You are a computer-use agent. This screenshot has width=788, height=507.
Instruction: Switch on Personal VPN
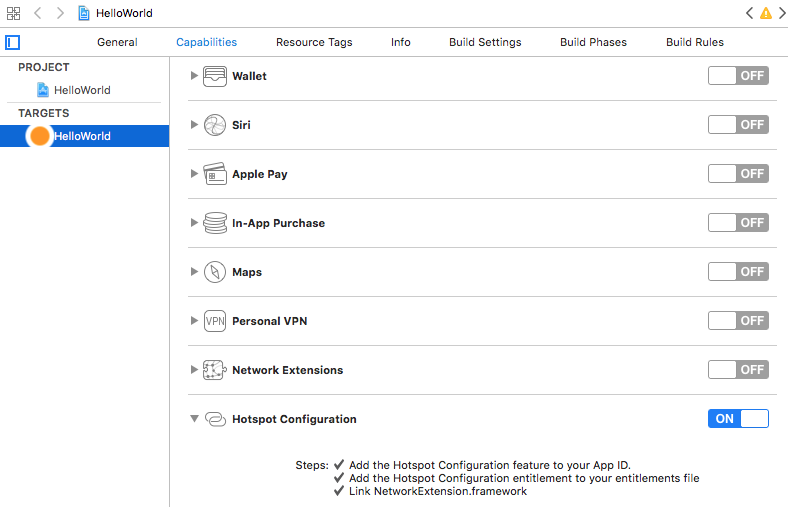click(x=738, y=321)
